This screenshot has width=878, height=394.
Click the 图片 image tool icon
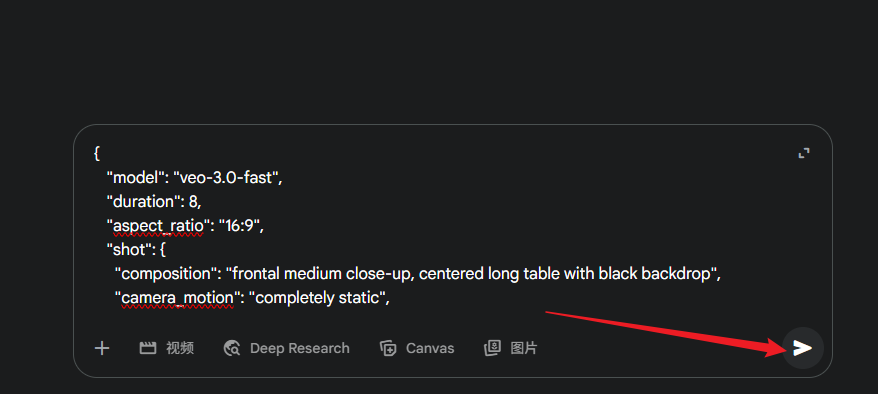tap(493, 348)
